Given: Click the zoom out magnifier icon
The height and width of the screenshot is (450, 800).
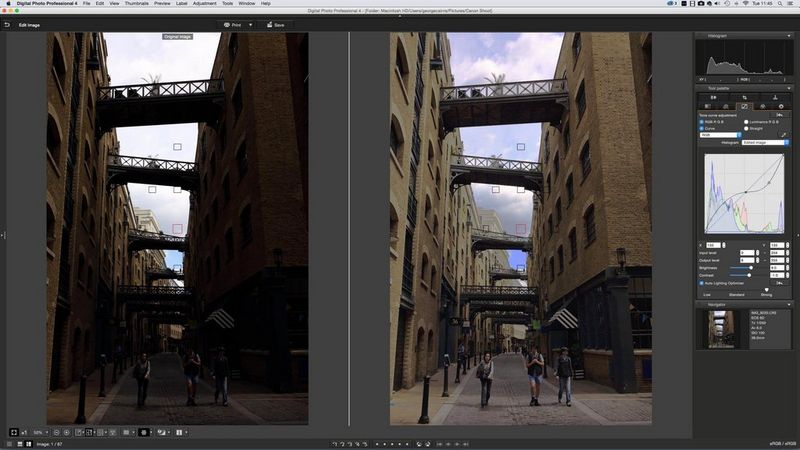Looking at the screenshot, I should [x=56, y=432].
